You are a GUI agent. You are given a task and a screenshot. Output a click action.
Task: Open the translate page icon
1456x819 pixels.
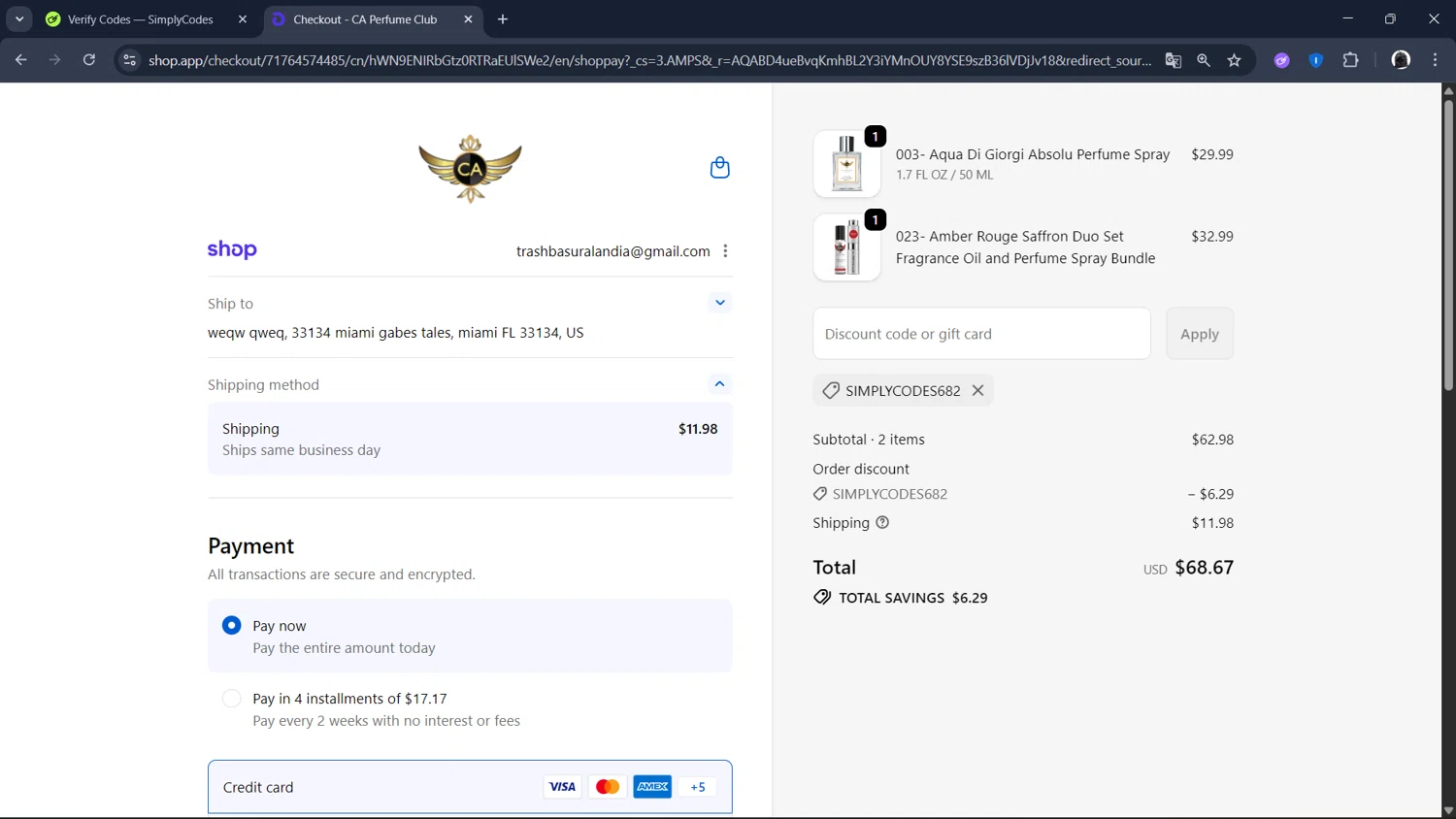tap(1173, 60)
